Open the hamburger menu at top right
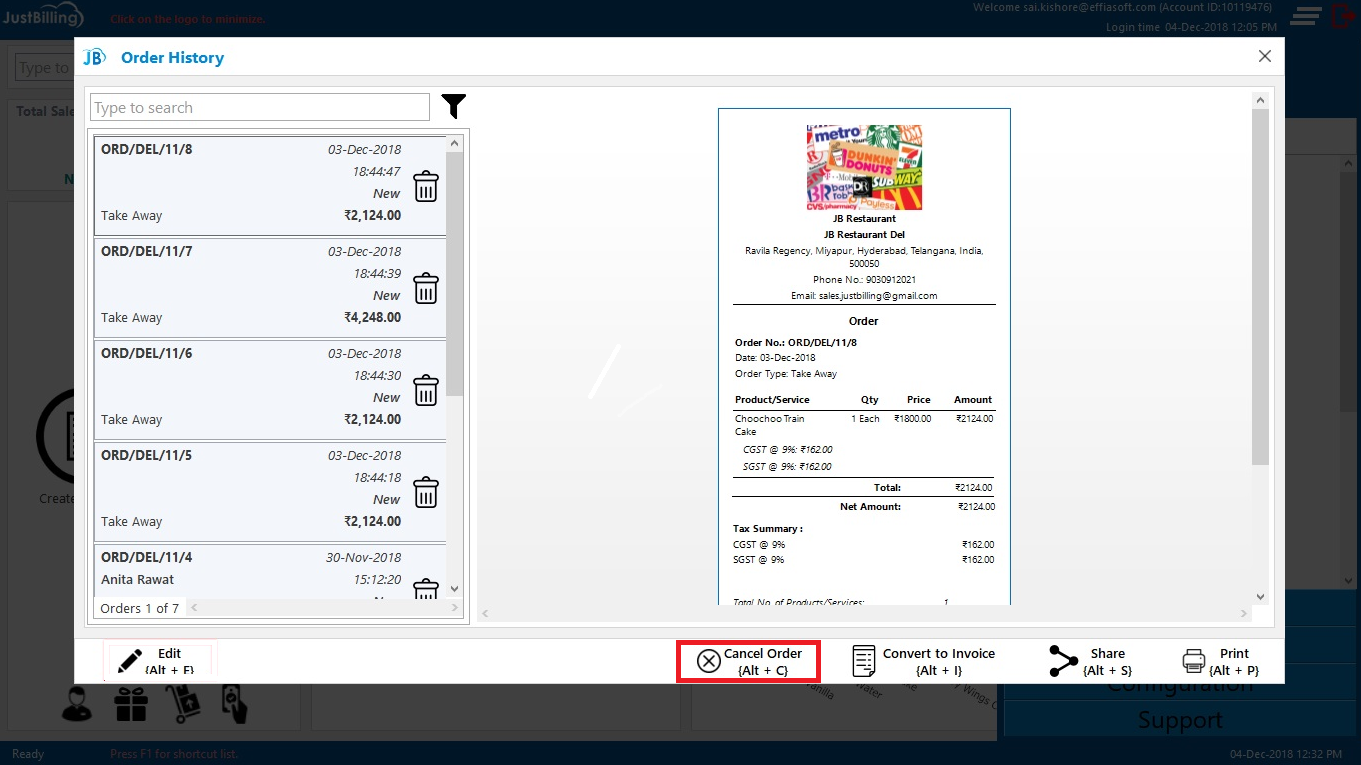 1305,16
